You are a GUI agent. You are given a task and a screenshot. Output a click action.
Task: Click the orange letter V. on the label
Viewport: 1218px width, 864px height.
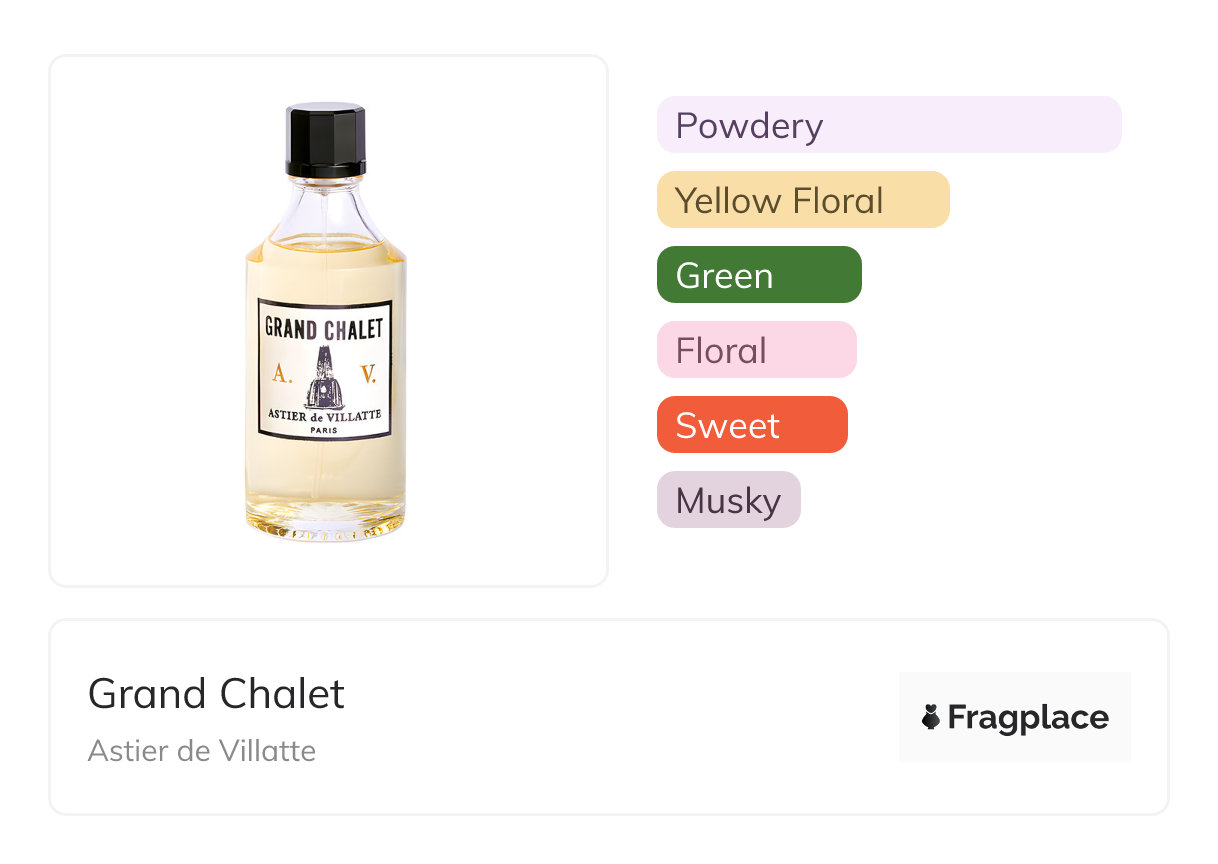368,375
